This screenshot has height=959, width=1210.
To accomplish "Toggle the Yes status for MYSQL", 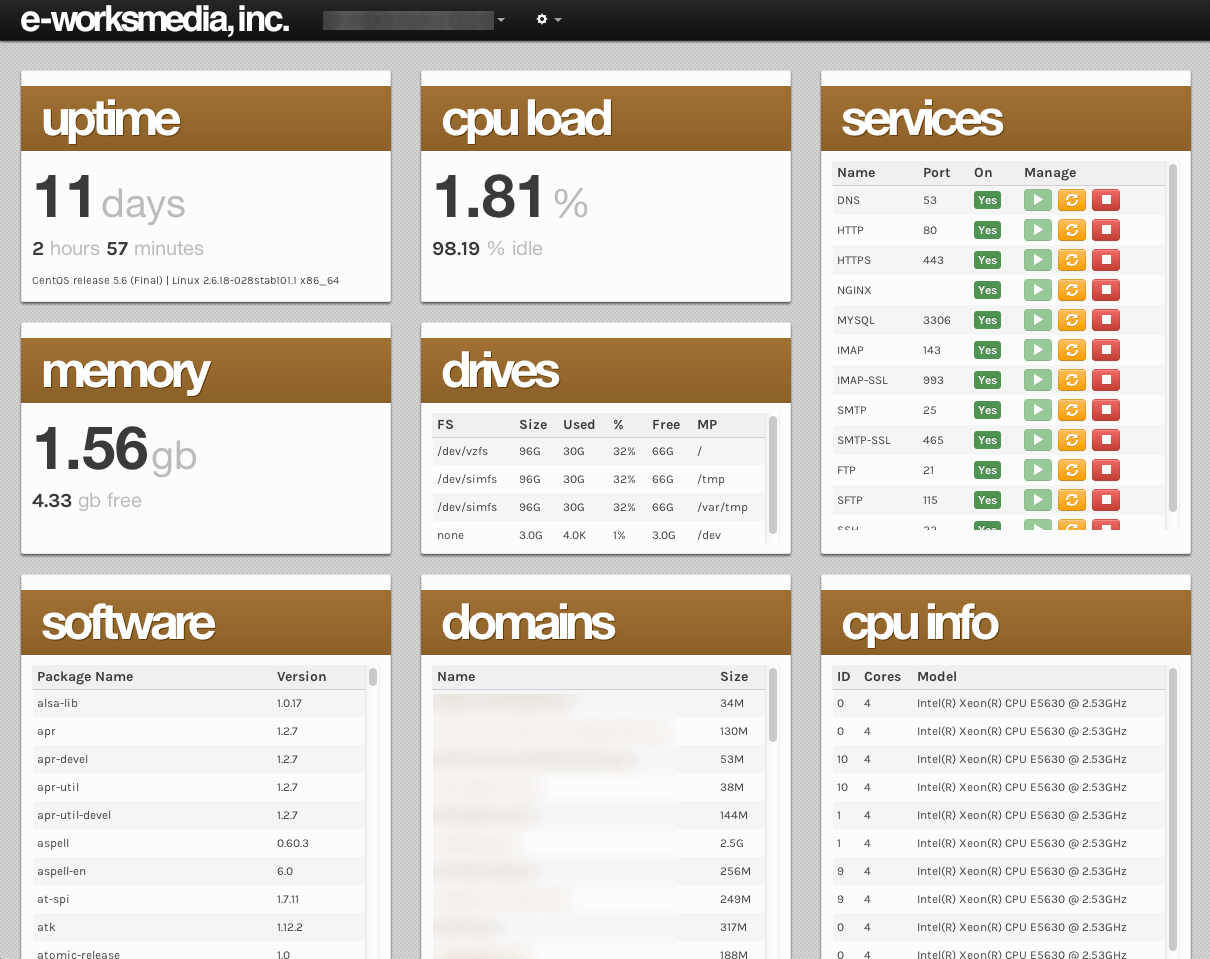I will pyautogui.click(x=987, y=320).
